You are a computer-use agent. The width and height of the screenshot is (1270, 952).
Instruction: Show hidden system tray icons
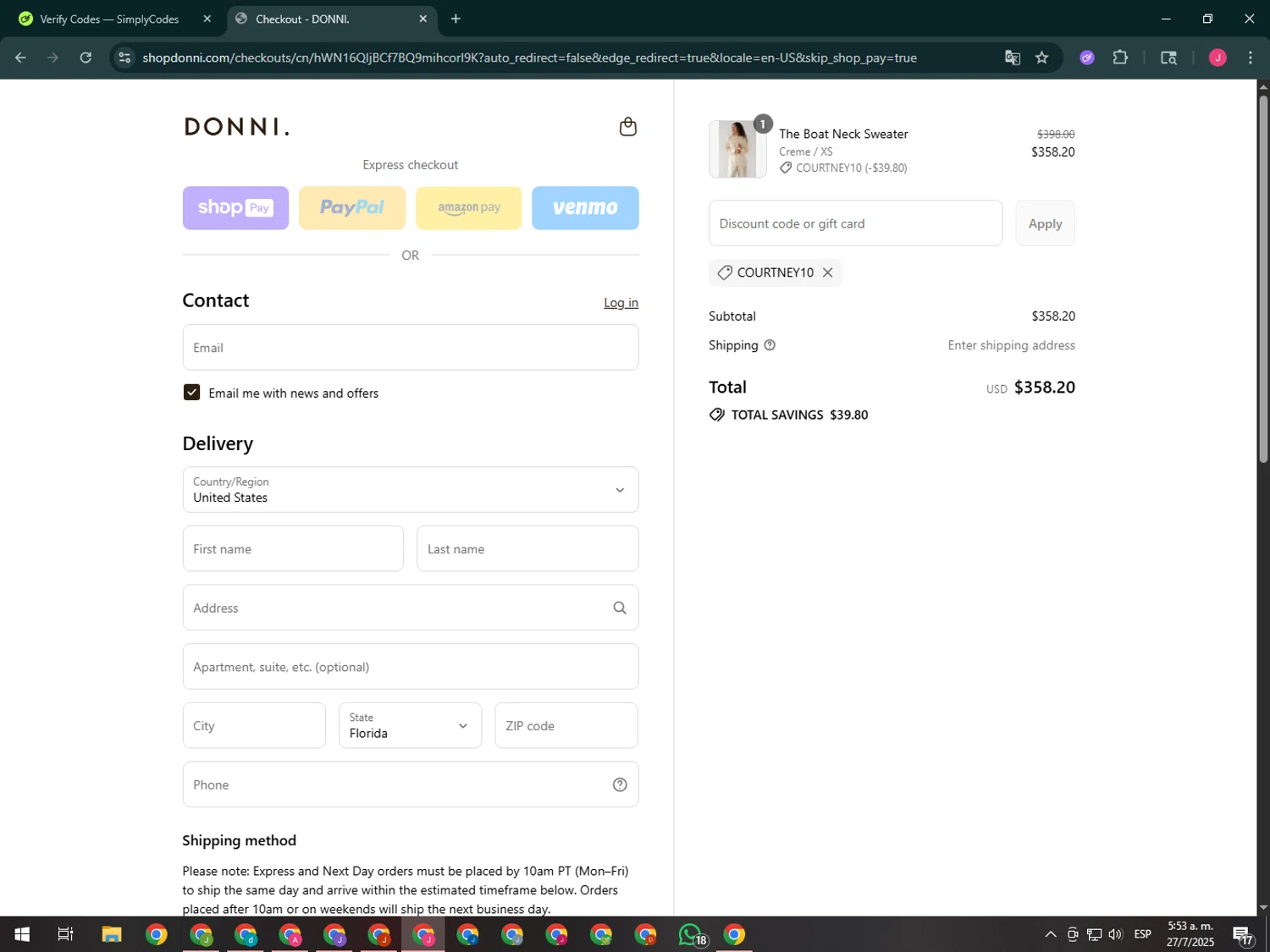pyautogui.click(x=1050, y=934)
